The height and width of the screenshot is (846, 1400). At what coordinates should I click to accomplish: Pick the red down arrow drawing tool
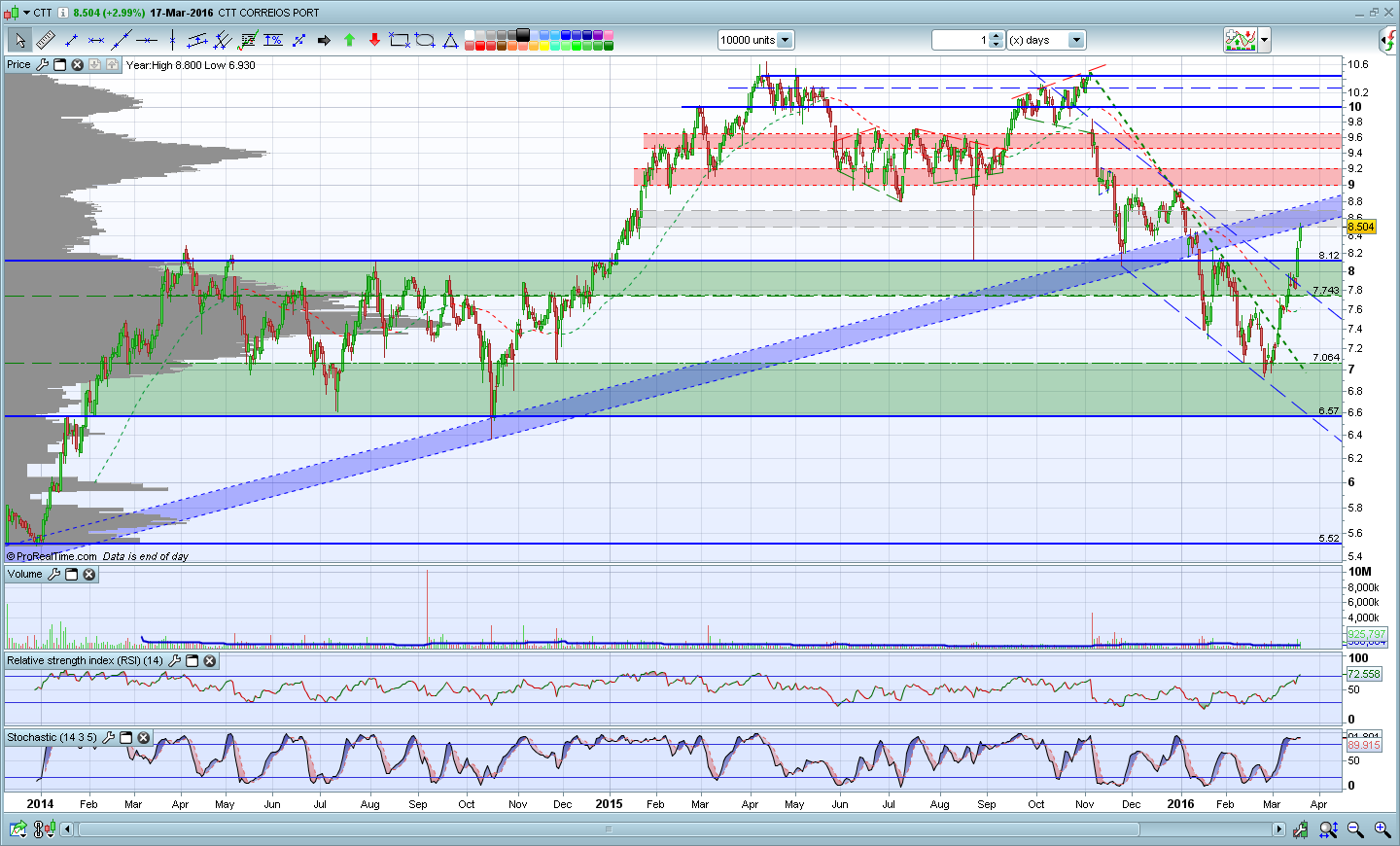(x=374, y=40)
